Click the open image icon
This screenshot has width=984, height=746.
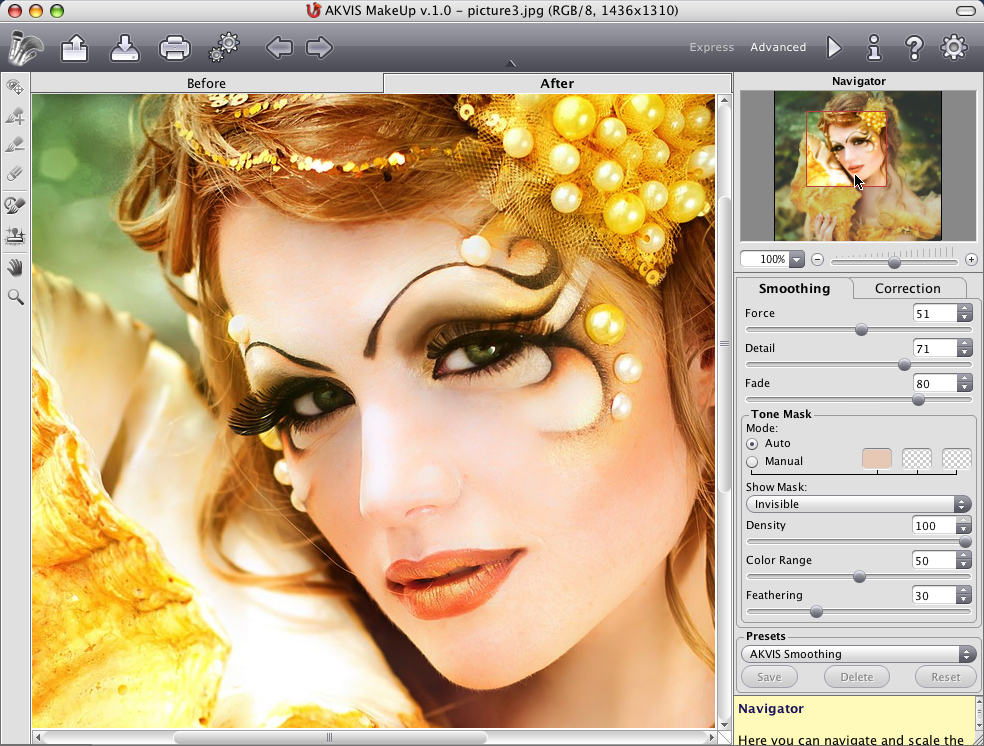[74, 47]
